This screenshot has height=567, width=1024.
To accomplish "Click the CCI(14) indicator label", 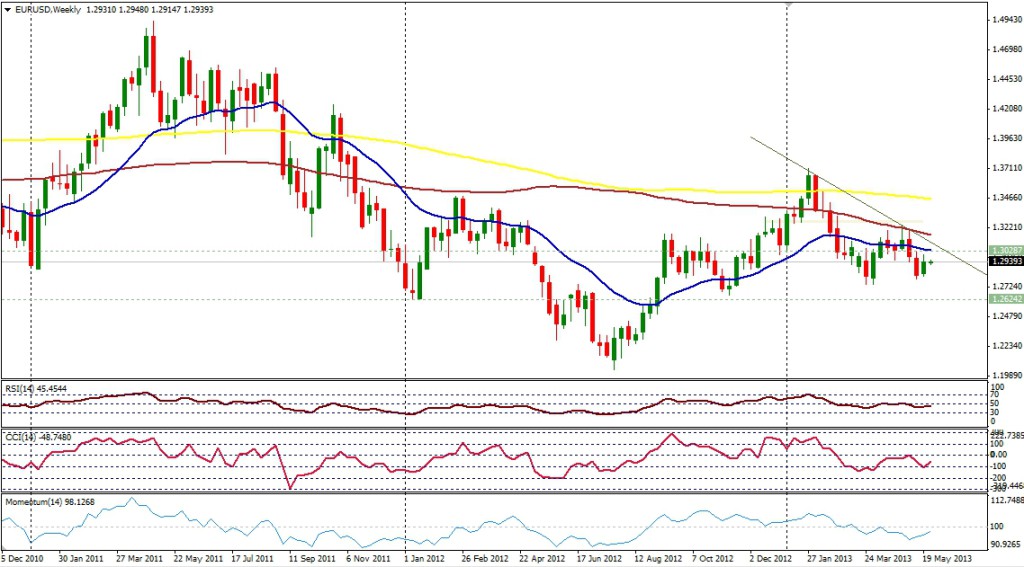I will click(x=37, y=435).
